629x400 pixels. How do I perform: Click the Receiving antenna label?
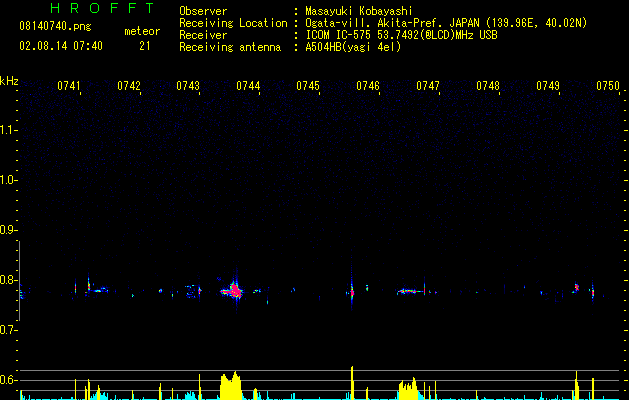point(230,47)
